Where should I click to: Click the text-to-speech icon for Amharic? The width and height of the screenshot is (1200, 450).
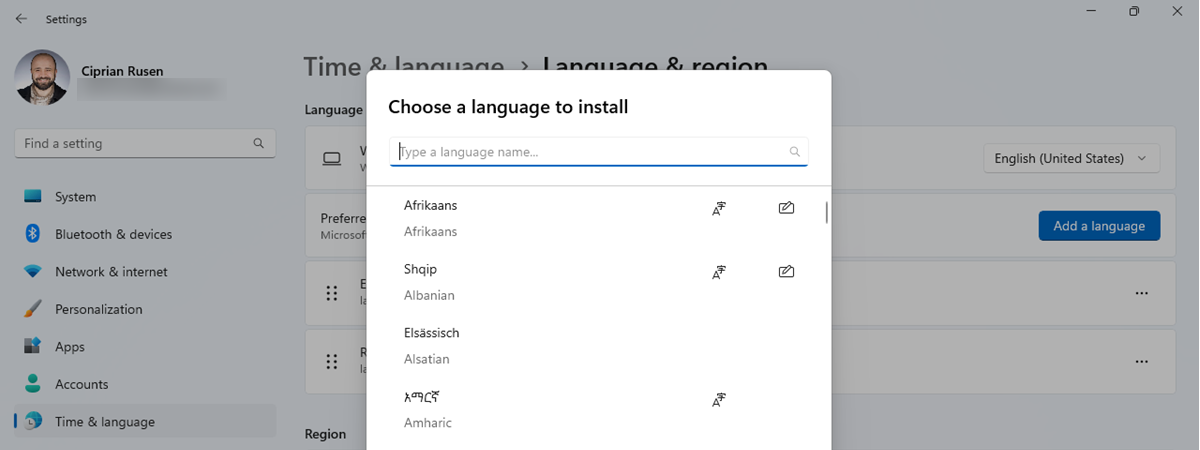click(718, 399)
